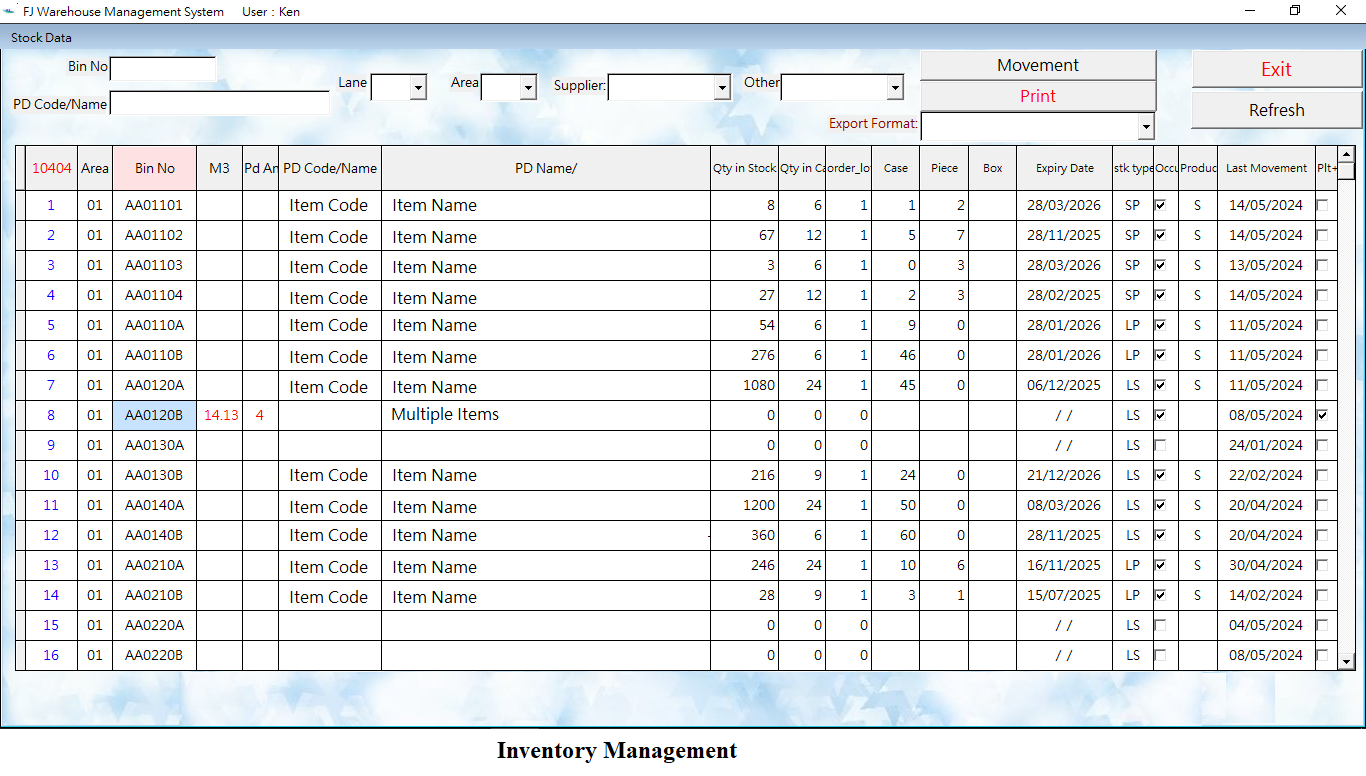Select bin cell AA0210A

(x=154, y=565)
